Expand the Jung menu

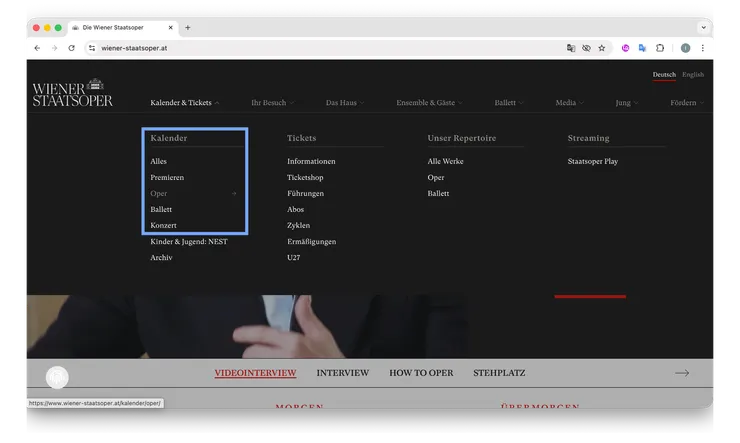point(627,103)
